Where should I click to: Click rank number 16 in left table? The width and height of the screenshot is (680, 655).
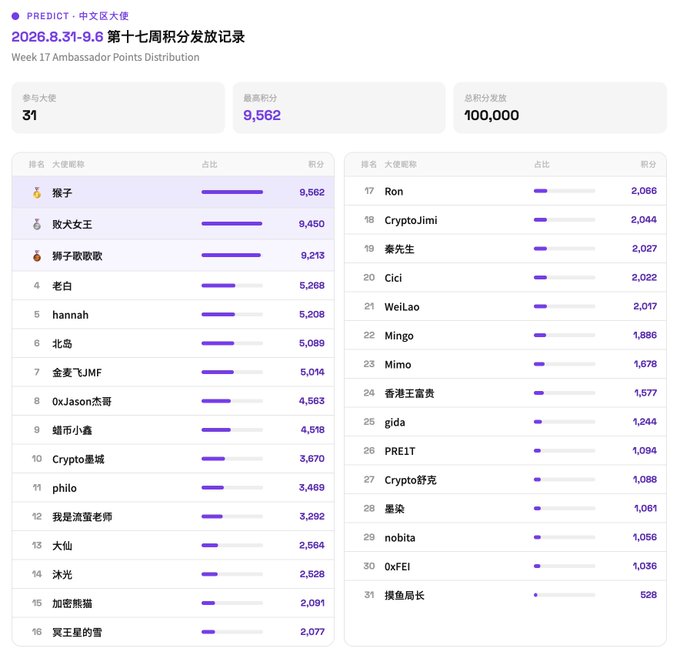[37, 632]
